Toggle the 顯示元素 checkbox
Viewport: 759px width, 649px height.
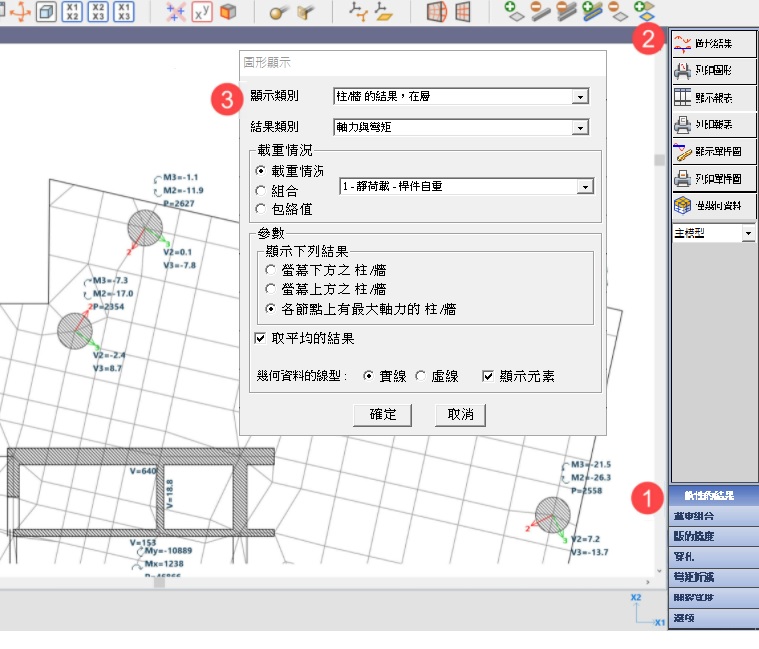tap(488, 376)
